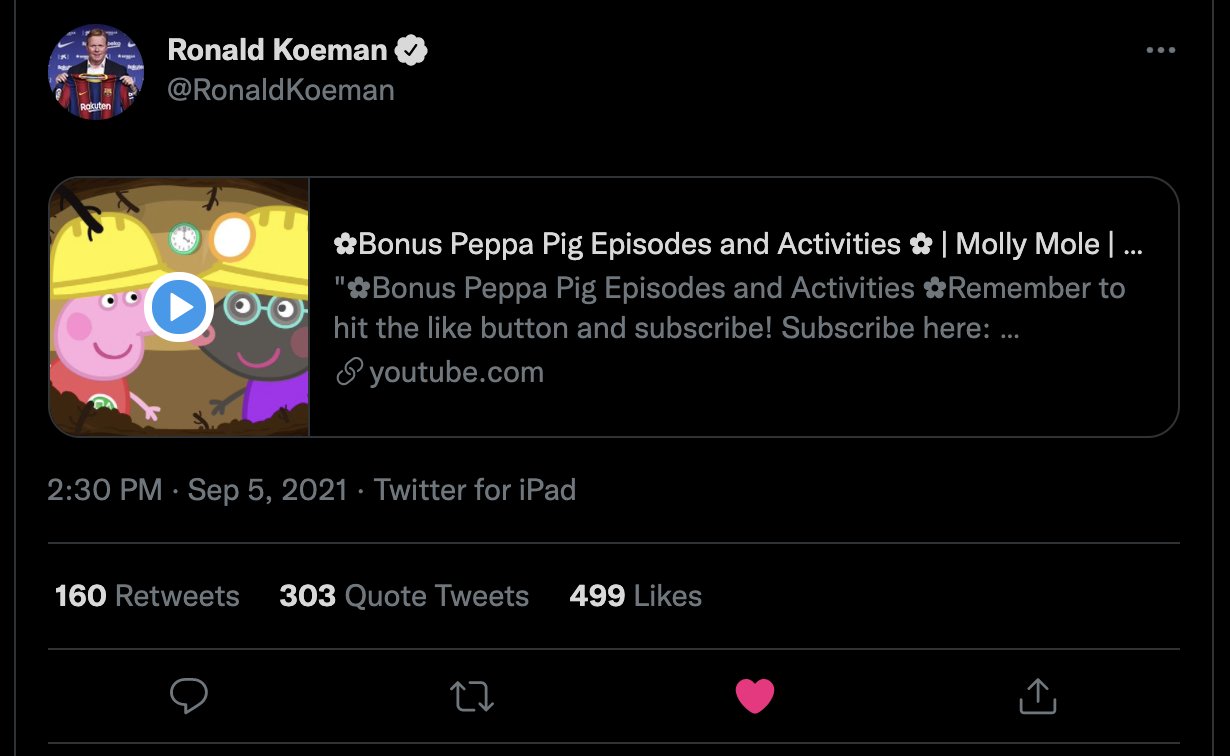The width and height of the screenshot is (1230, 756).
Task: Click the chain link icon beside youtube.com
Action: click(x=348, y=373)
